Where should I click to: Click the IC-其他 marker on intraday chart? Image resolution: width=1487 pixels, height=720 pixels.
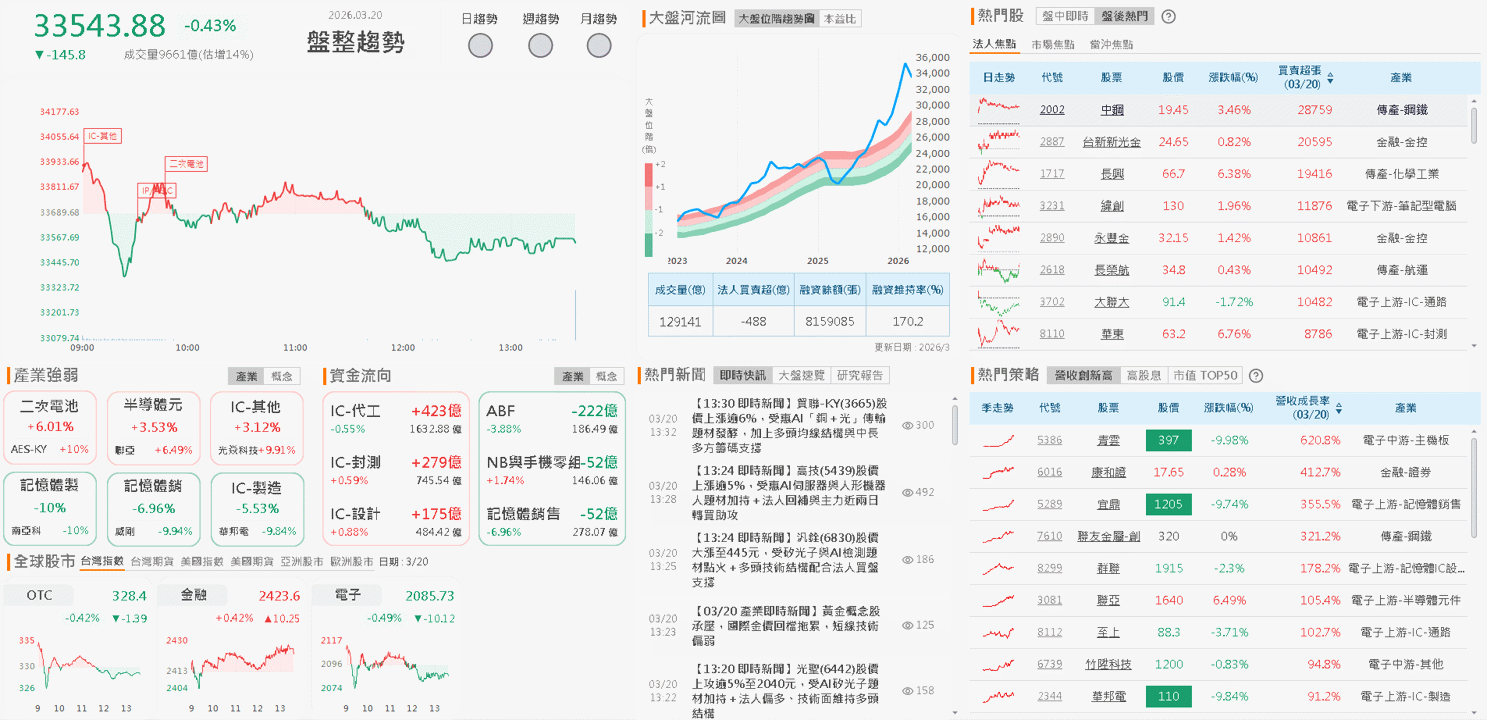click(102, 135)
